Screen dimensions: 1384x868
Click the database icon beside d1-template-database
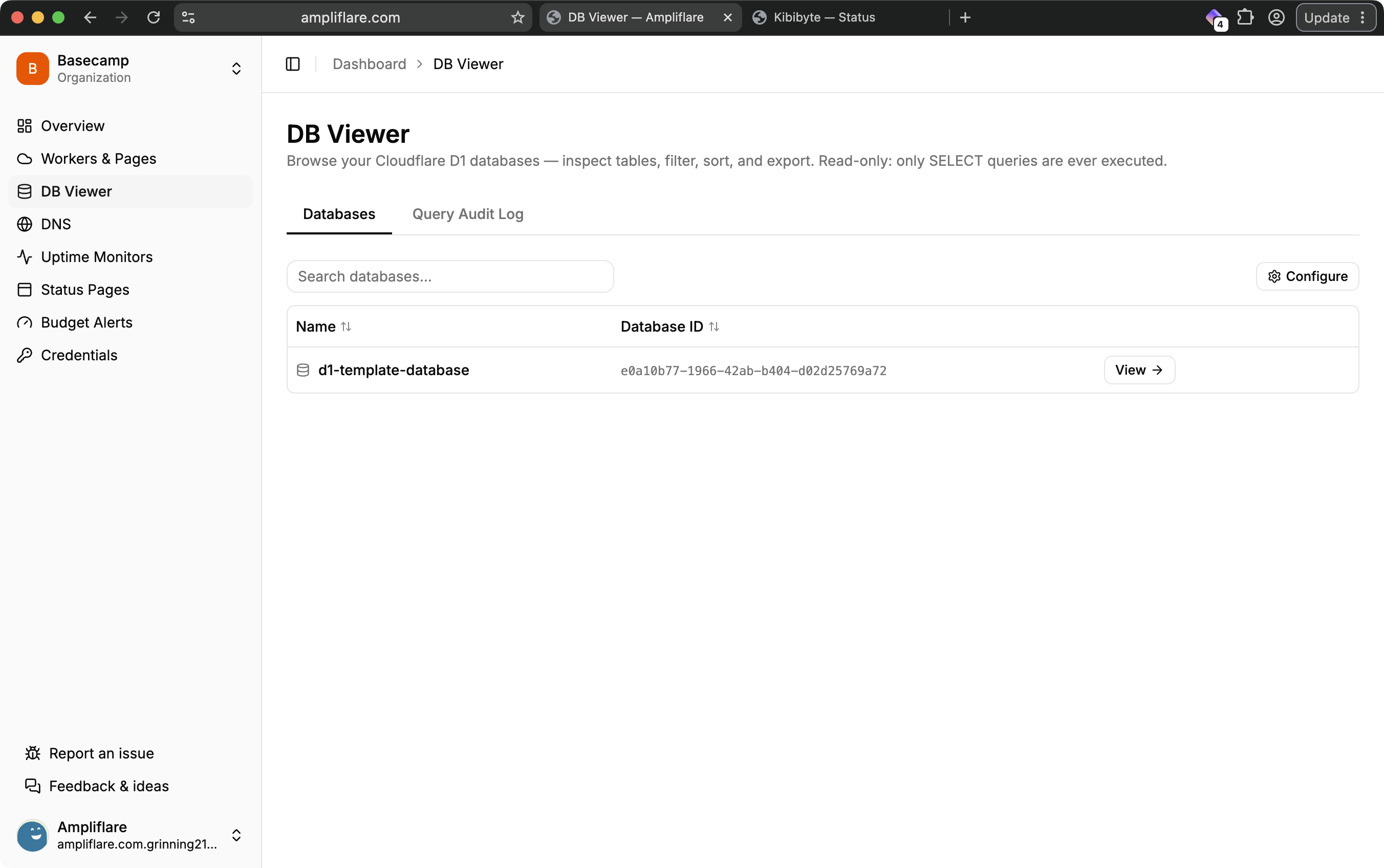coord(302,370)
